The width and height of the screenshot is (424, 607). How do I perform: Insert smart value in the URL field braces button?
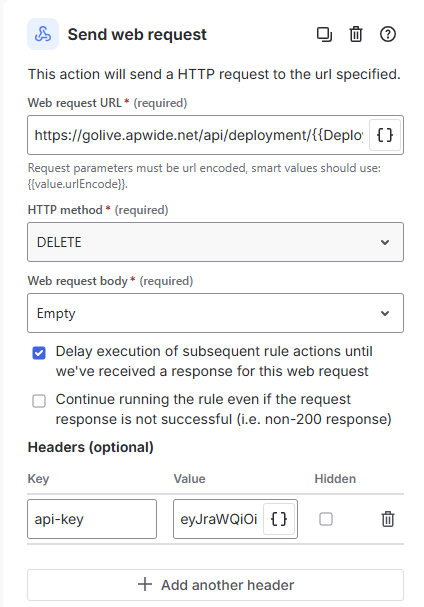pyautogui.click(x=385, y=135)
